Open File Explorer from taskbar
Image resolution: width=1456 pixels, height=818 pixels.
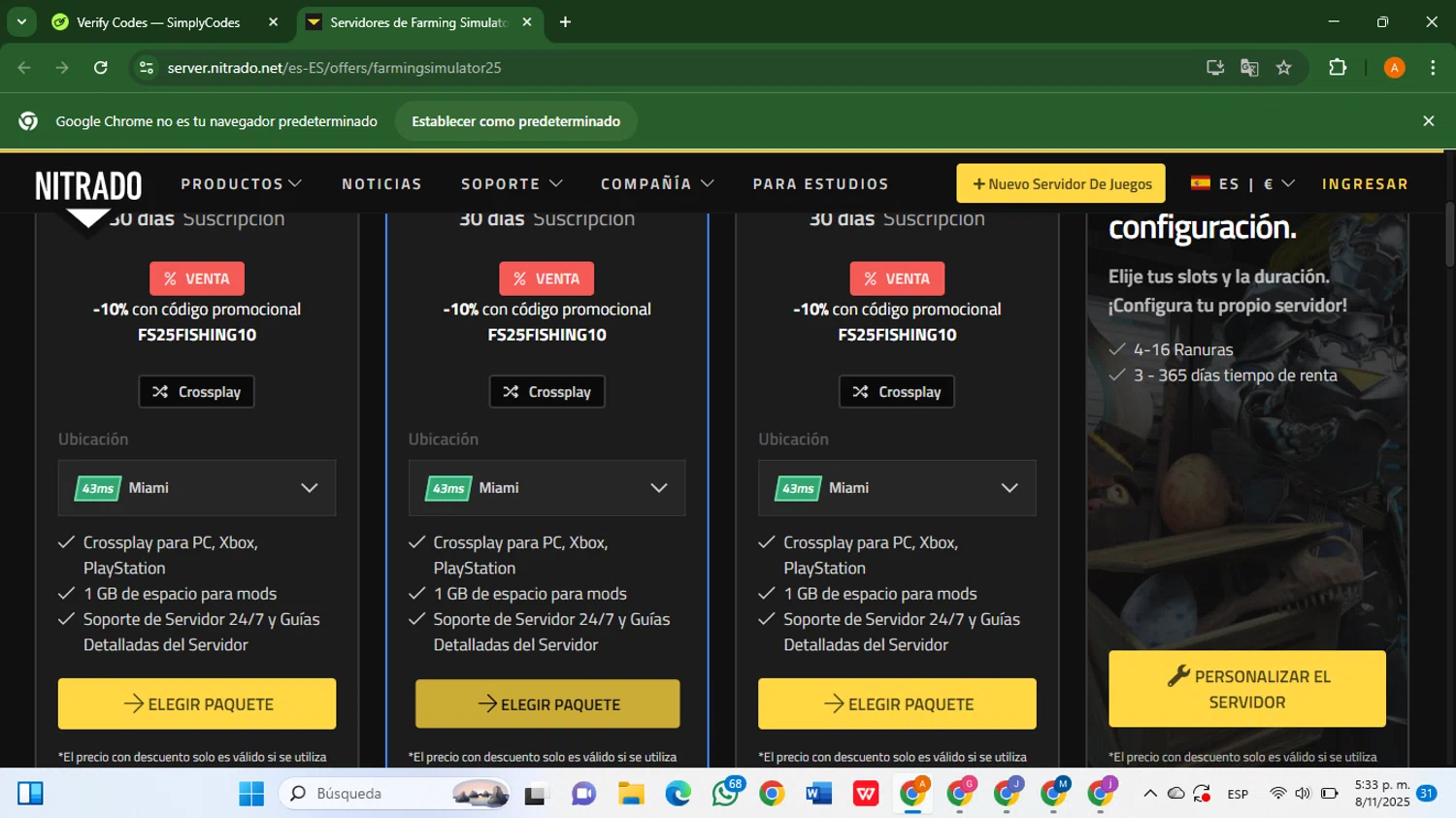pos(631,794)
